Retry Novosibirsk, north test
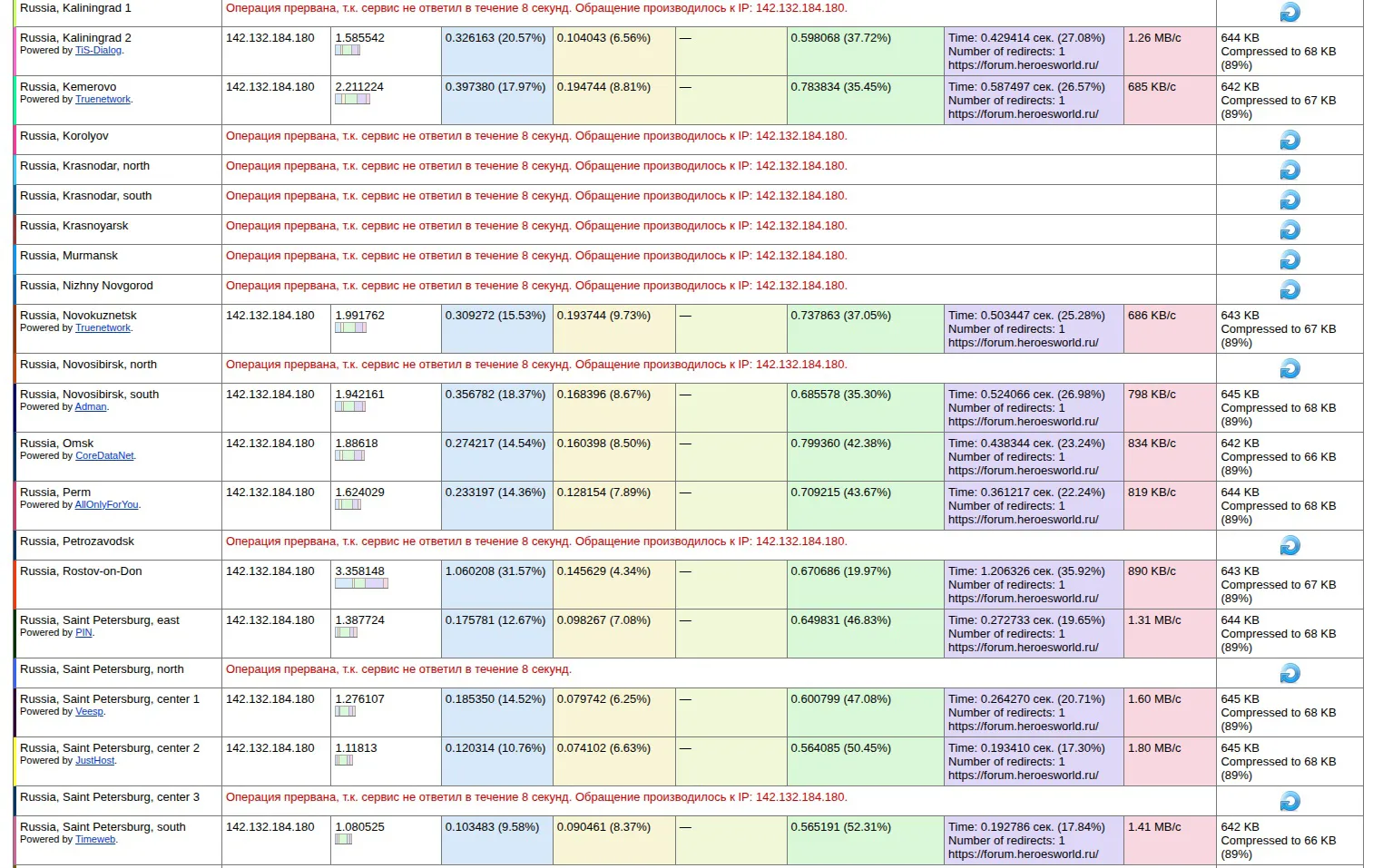Image resolution: width=1373 pixels, height=868 pixels. click(1290, 368)
